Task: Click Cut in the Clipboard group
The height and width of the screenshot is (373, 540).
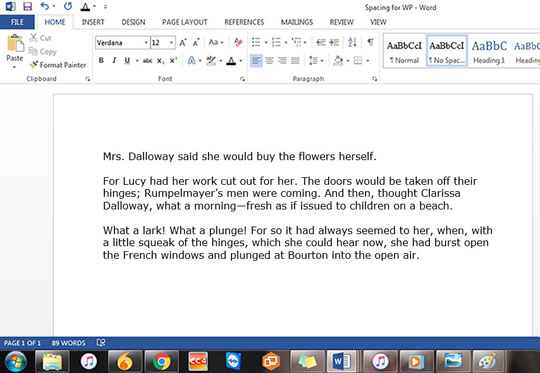Action: tap(40, 38)
